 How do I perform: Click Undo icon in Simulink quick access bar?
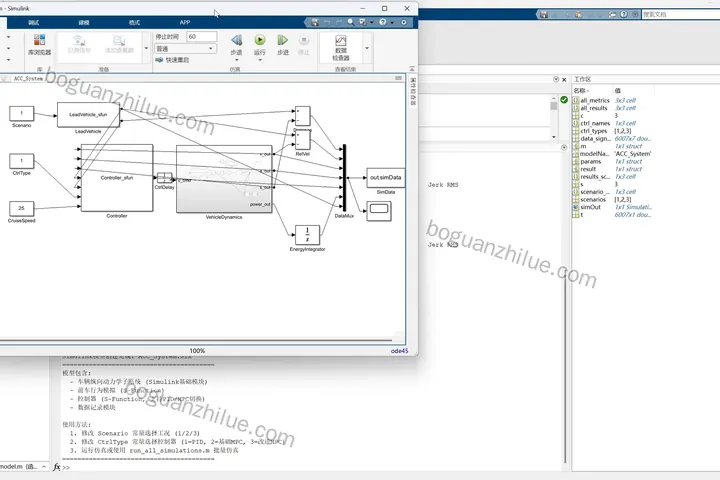pos(327,22)
